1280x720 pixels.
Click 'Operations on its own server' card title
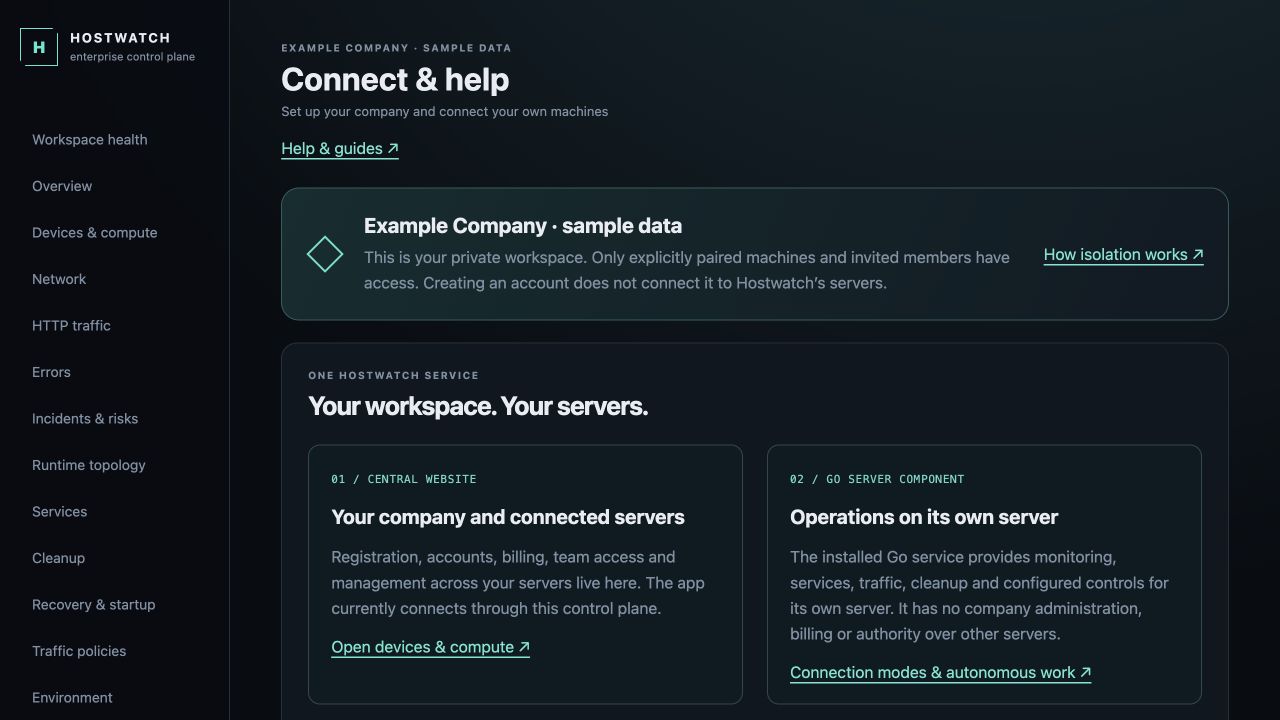click(924, 517)
